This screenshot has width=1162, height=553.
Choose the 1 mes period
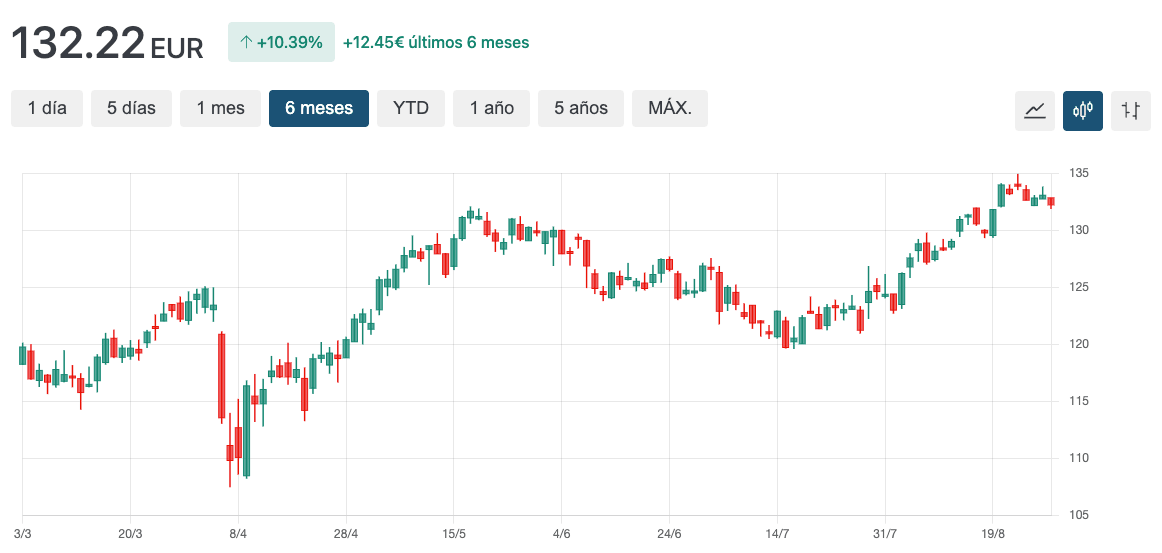pyautogui.click(x=220, y=108)
